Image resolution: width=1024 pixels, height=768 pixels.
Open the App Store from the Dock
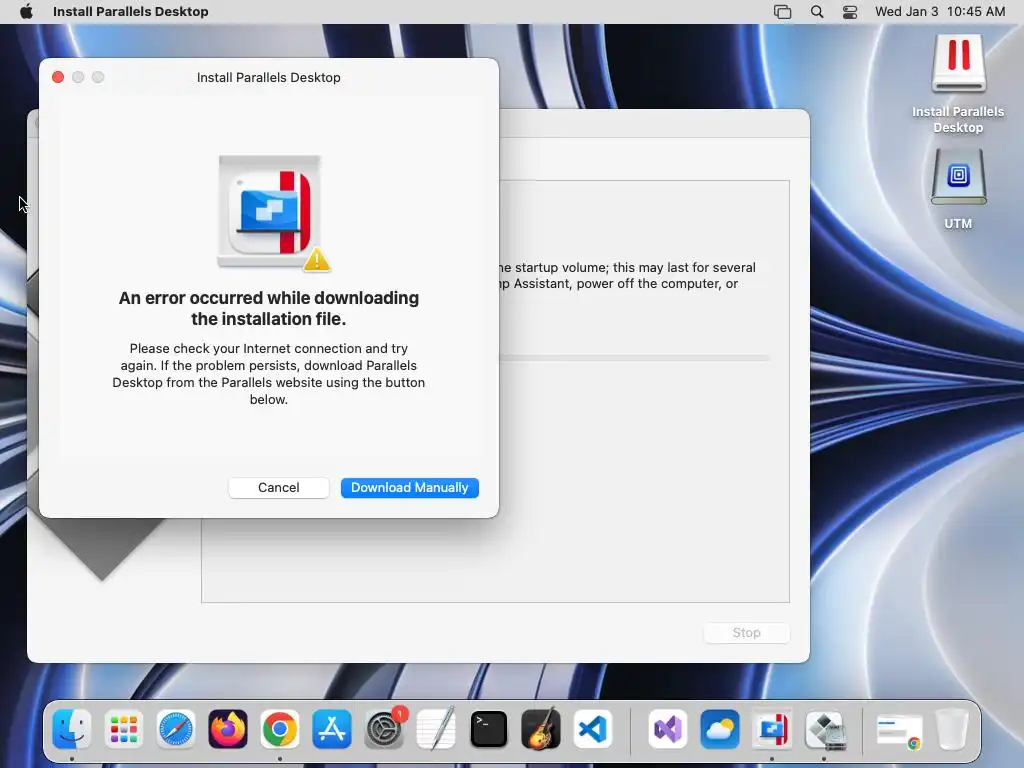[x=332, y=729]
